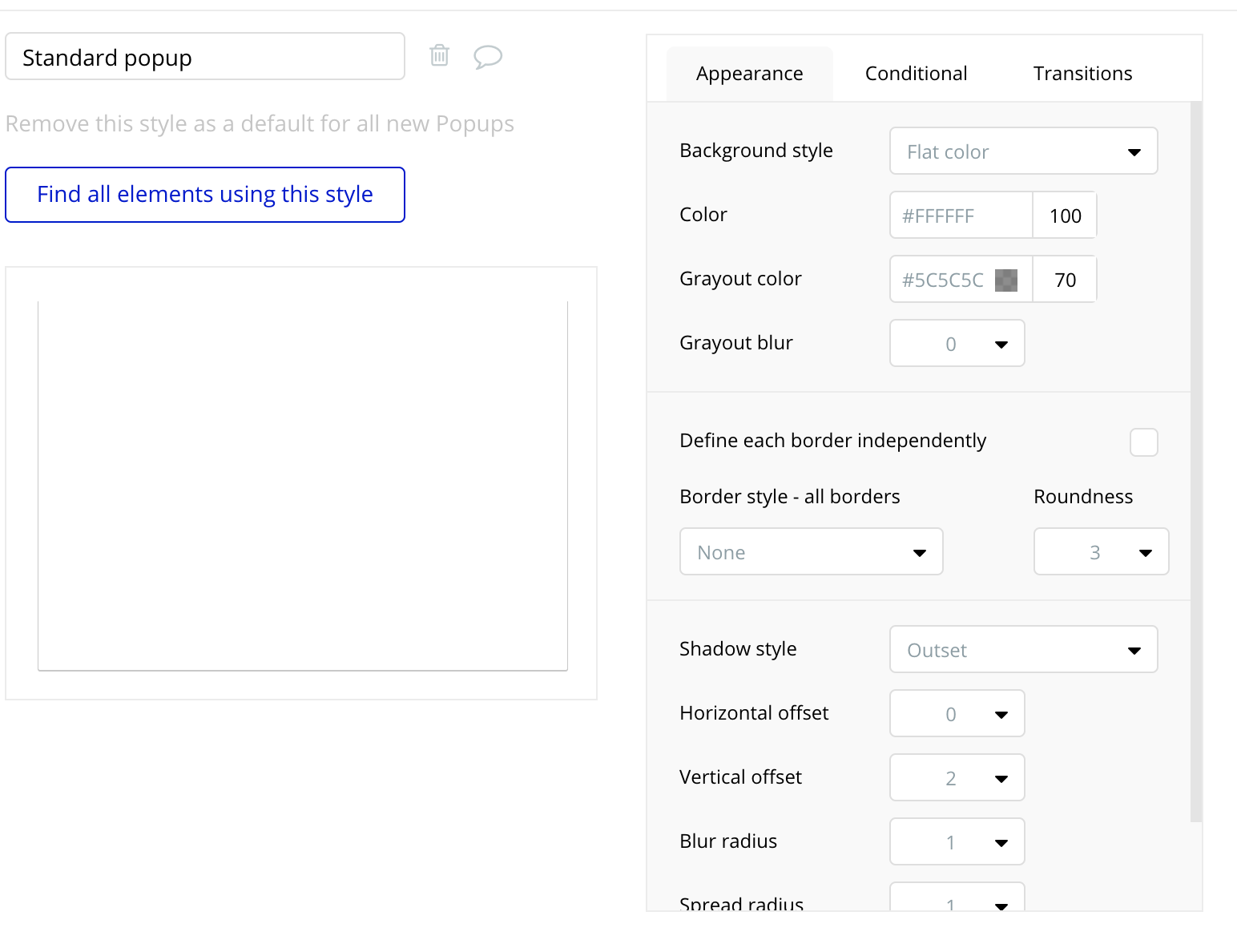1237x952 pixels.
Task: Click the Color hex #FFFFFF input field
Action: 961,216
